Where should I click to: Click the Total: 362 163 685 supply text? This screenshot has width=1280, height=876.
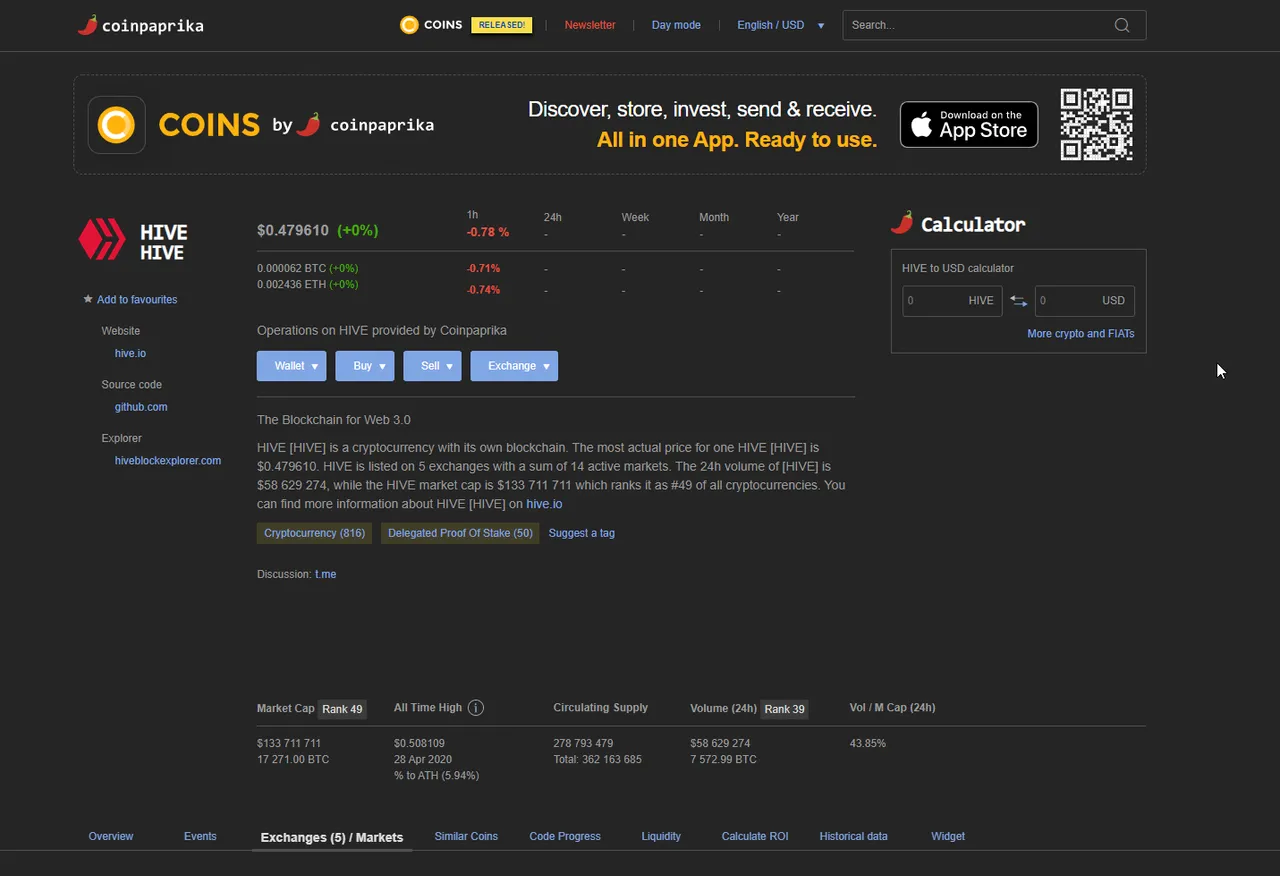[x=597, y=759]
